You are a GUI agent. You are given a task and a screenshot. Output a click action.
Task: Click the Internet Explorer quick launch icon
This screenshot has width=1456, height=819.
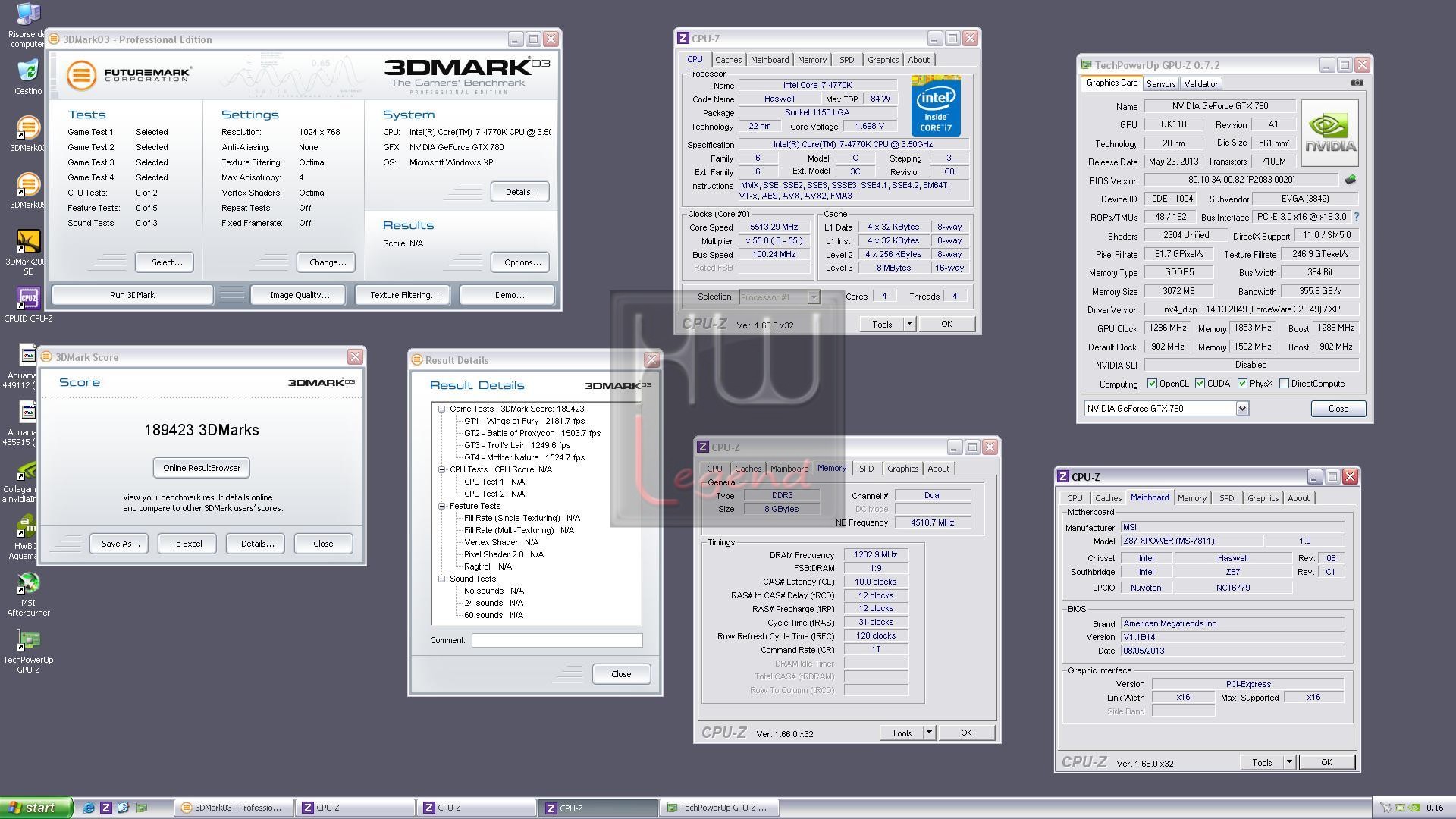pyautogui.click(x=89, y=808)
